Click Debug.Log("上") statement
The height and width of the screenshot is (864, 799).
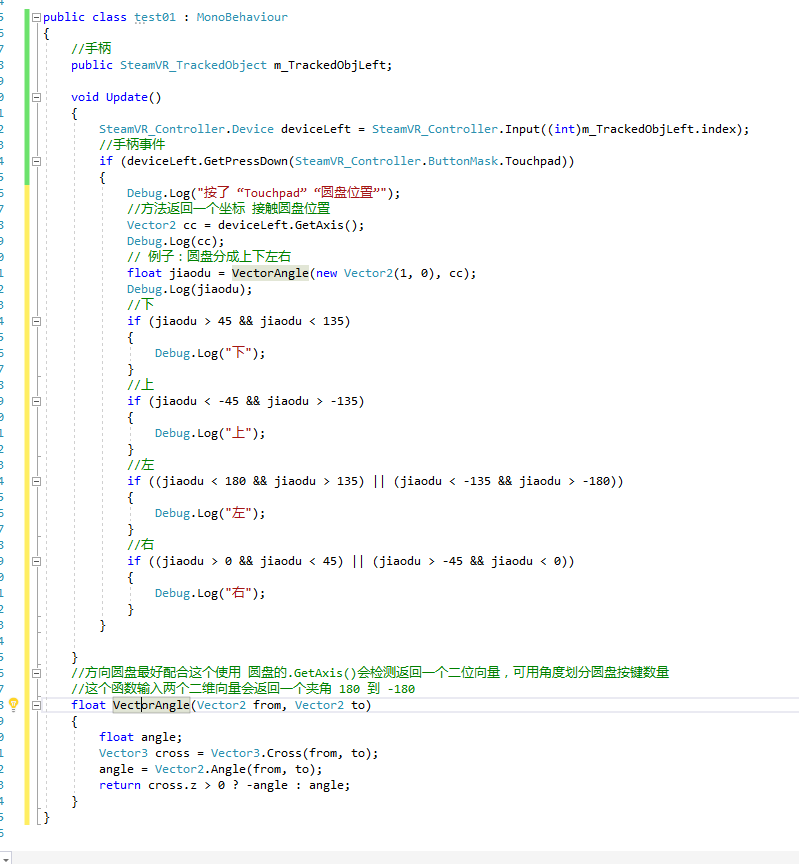tap(210, 433)
